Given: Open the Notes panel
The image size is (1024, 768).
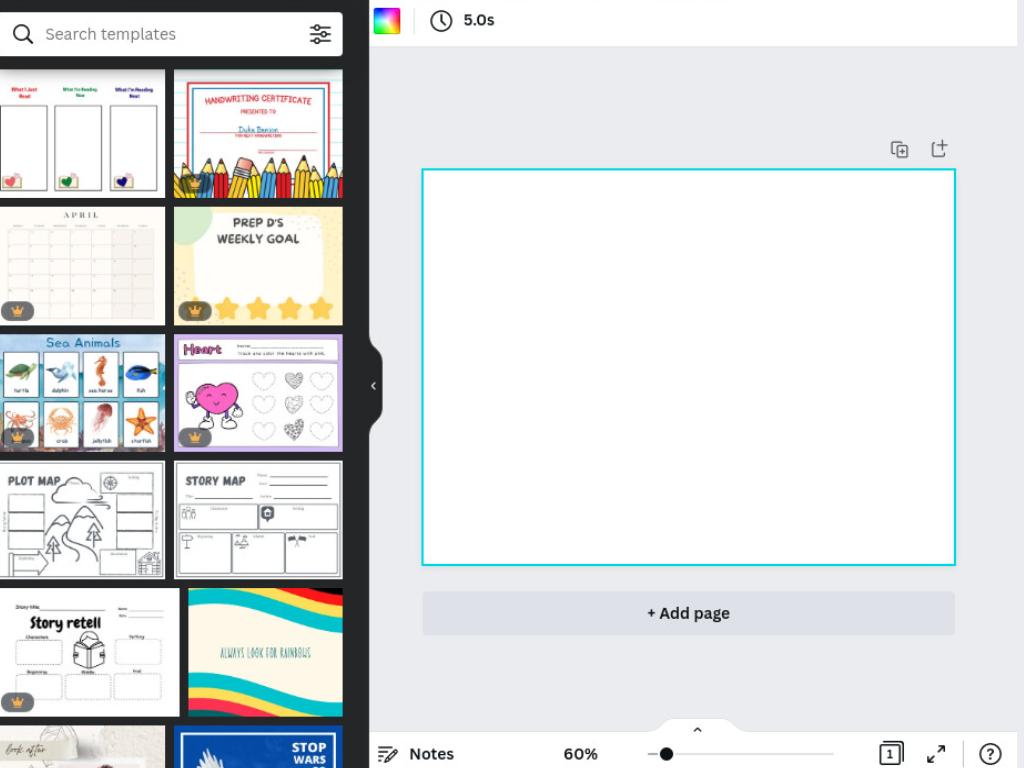Looking at the screenshot, I should (x=431, y=754).
